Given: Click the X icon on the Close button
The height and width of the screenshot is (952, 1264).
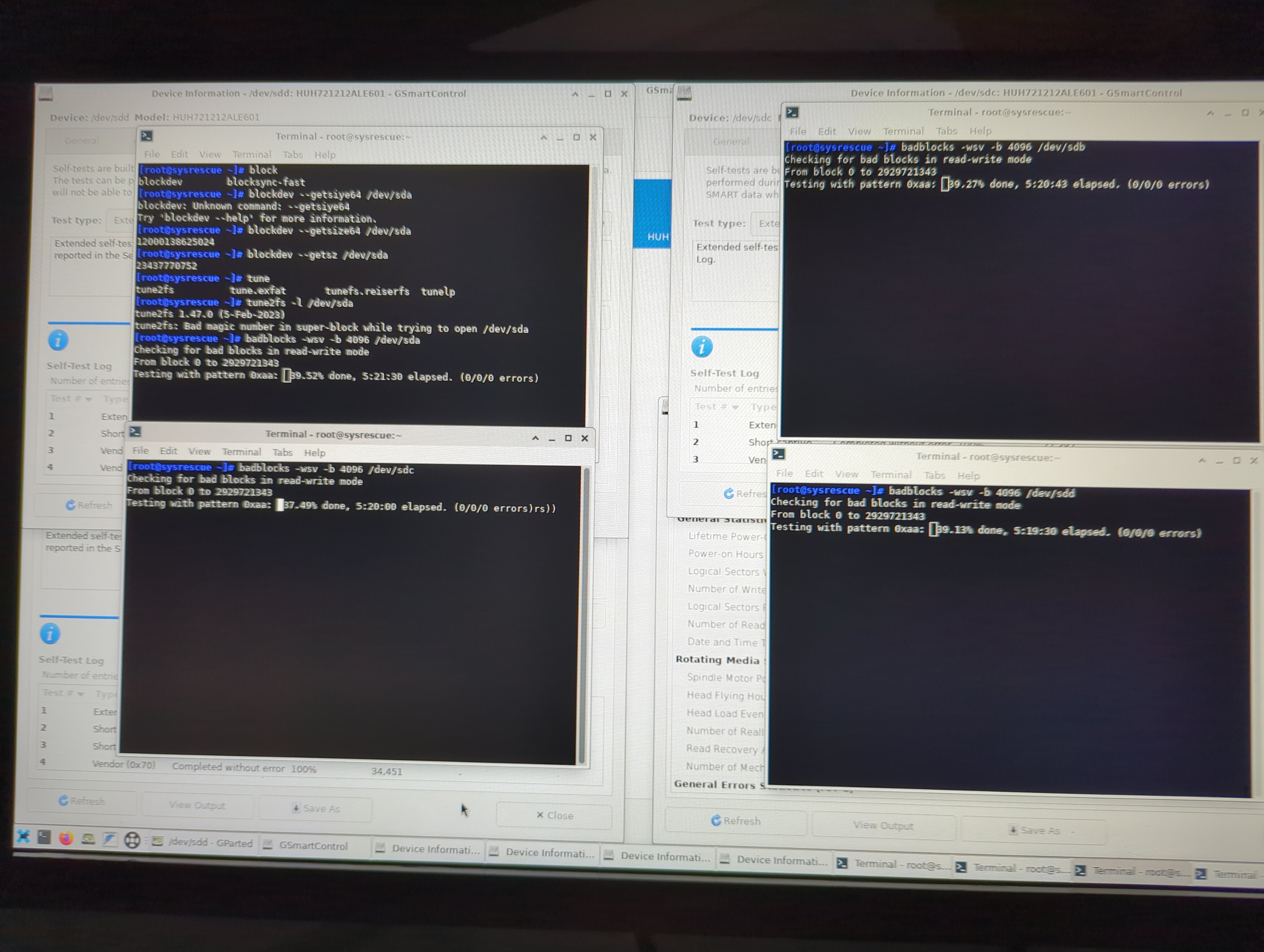Looking at the screenshot, I should pyautogui.click(x=540, y=815).
